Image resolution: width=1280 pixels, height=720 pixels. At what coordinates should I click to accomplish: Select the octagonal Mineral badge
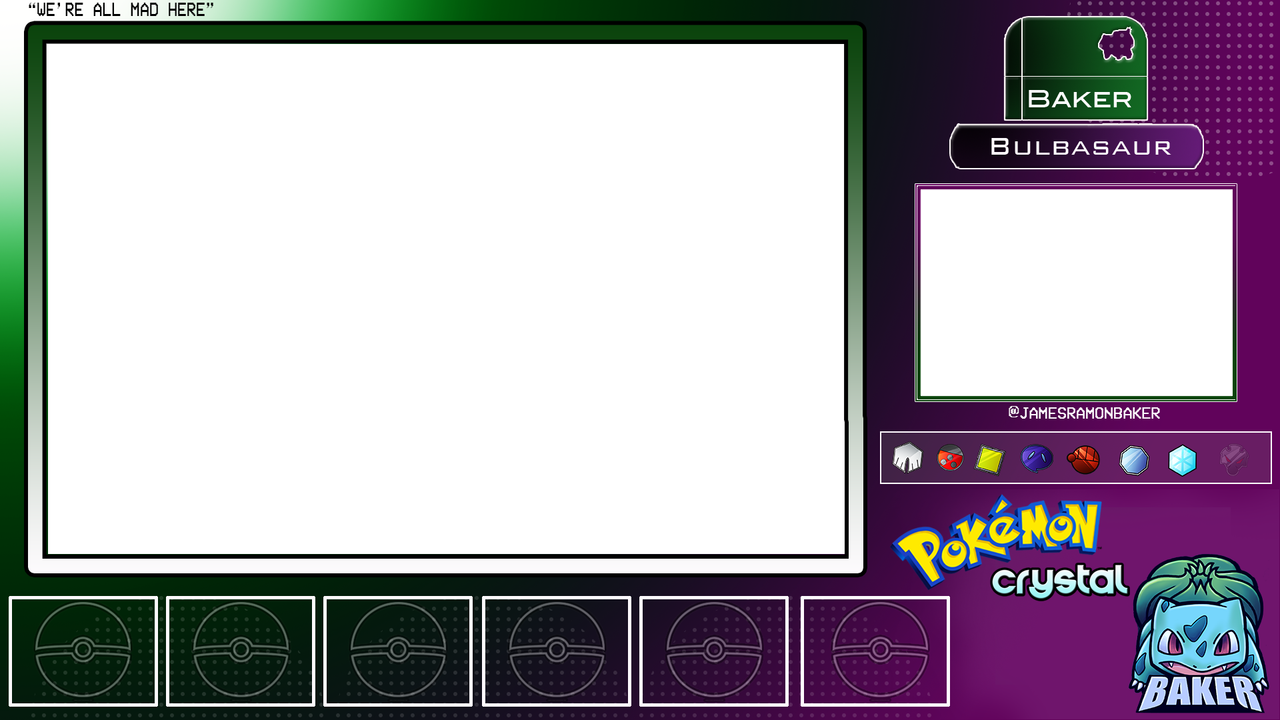[x=1134, y=460]
